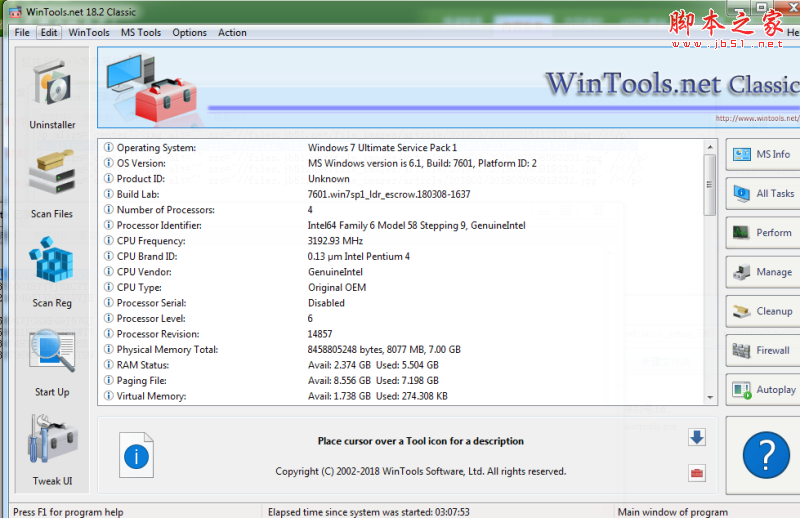Open the Uninstaller tool

52,93
